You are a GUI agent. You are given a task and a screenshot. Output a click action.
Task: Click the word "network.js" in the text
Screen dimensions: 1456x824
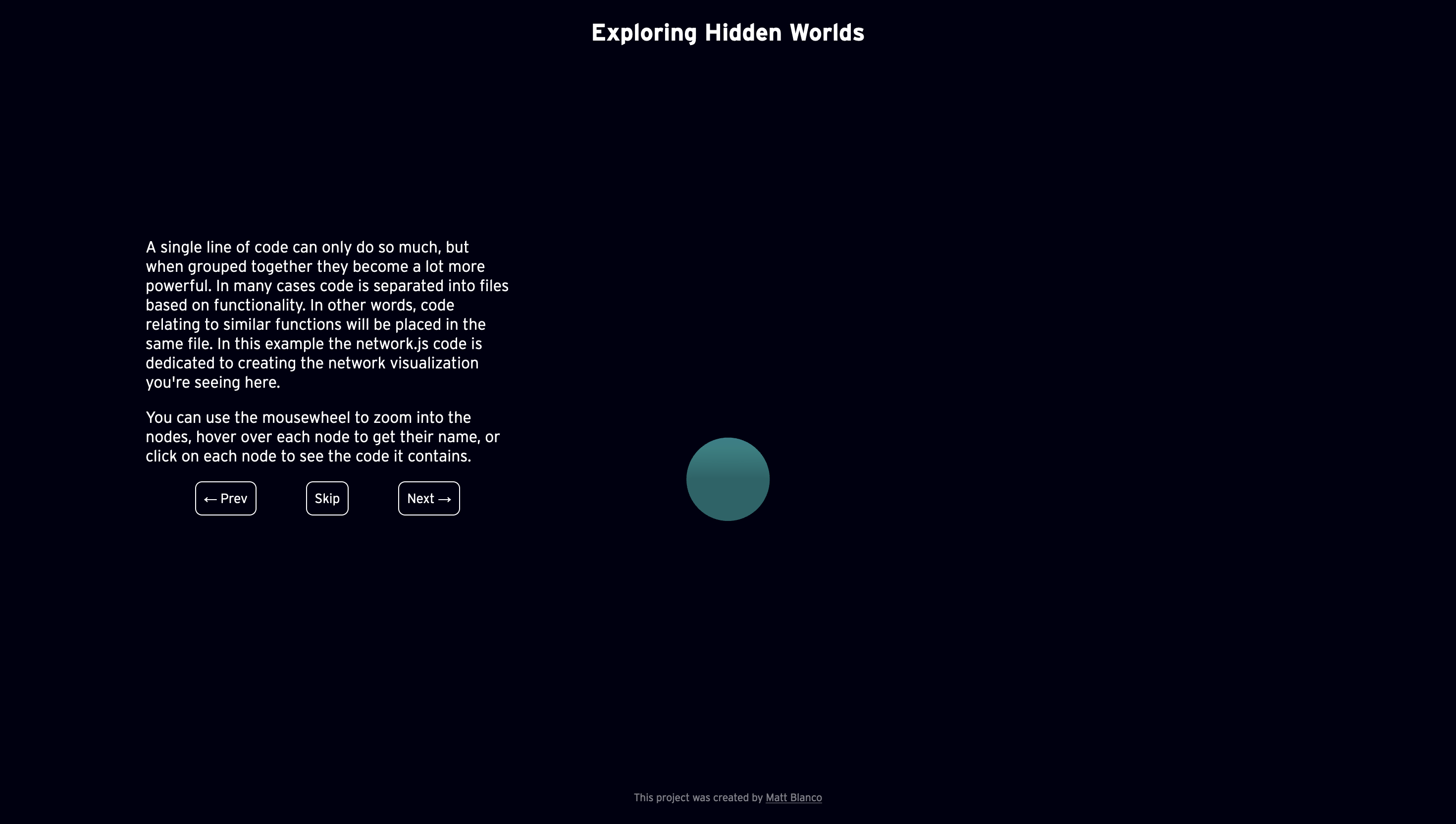click(x=392, y=344)
